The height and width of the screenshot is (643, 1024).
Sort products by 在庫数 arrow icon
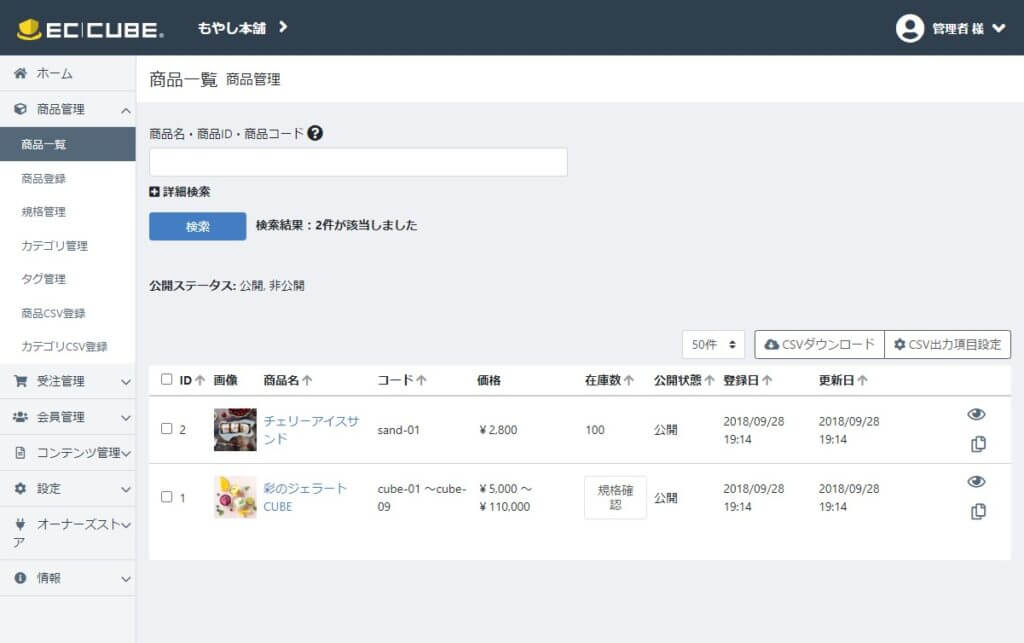click(x=629, y=380)
